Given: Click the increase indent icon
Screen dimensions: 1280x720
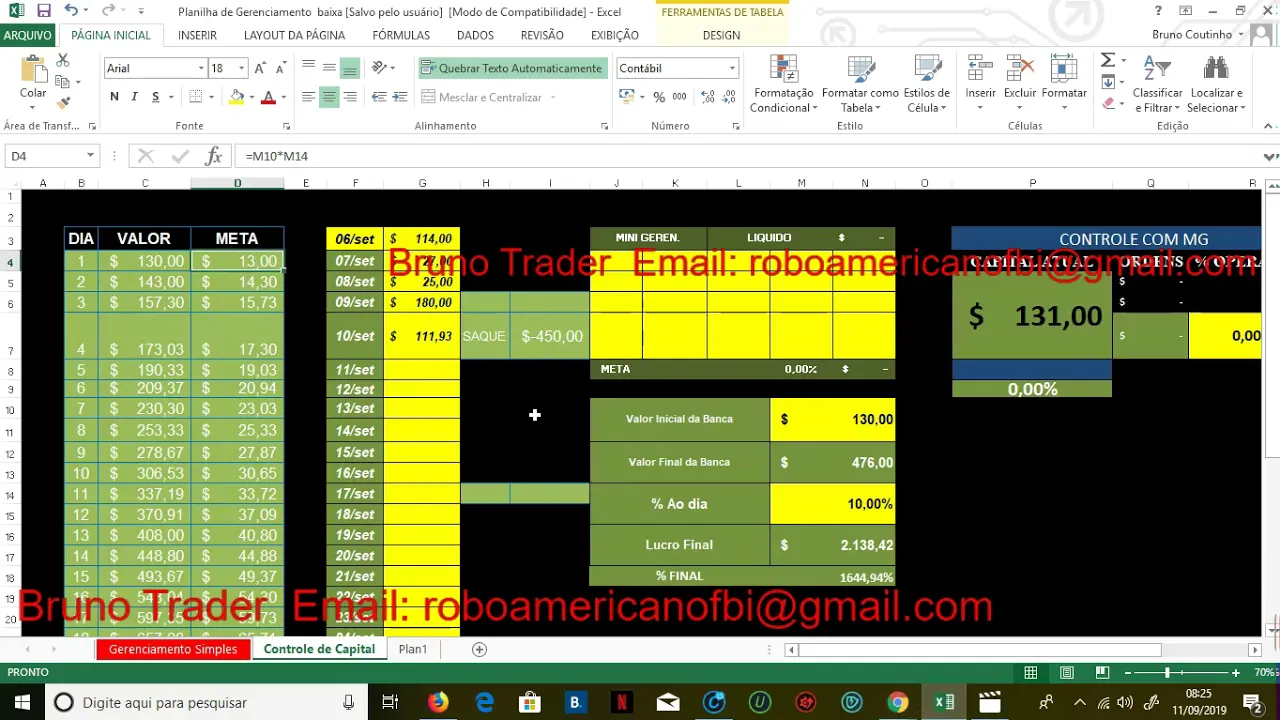Looking at the screenshot, I should 400,97.
